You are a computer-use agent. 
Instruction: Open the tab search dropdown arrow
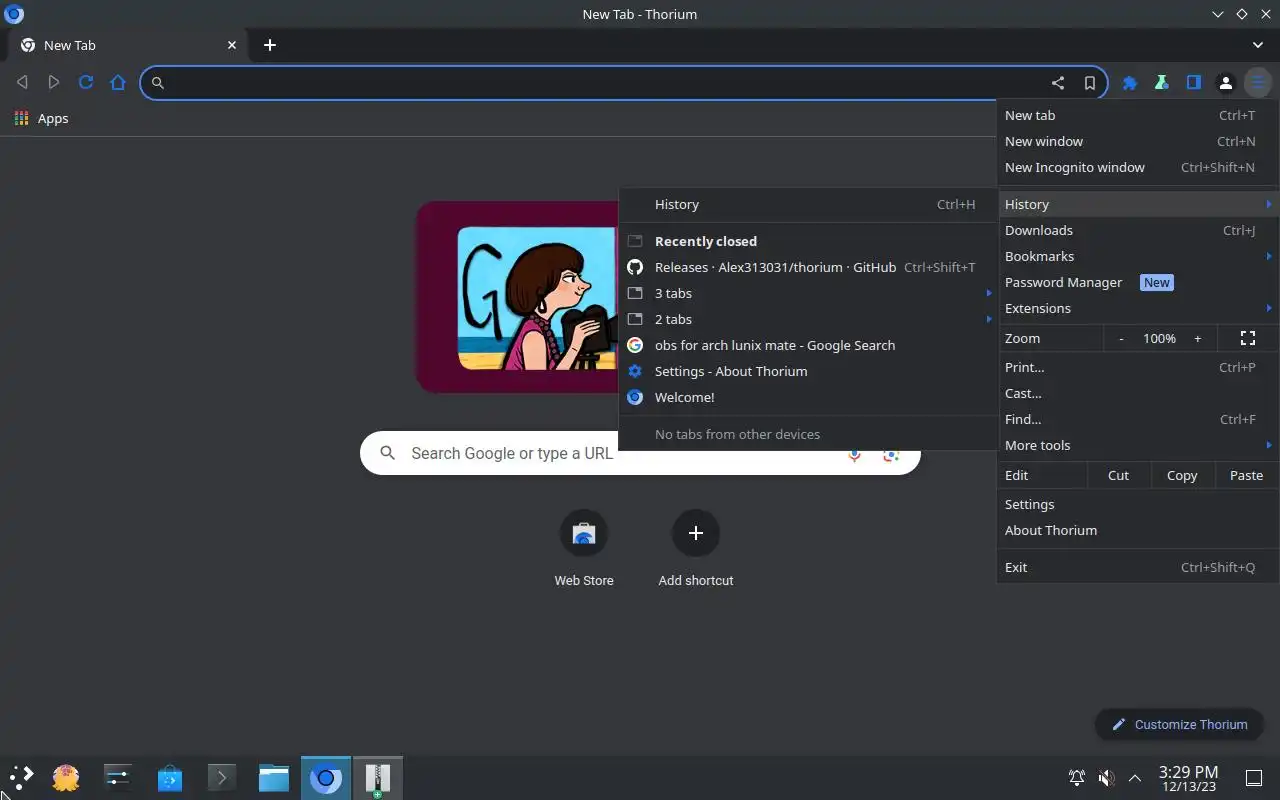pos(1258,45)
